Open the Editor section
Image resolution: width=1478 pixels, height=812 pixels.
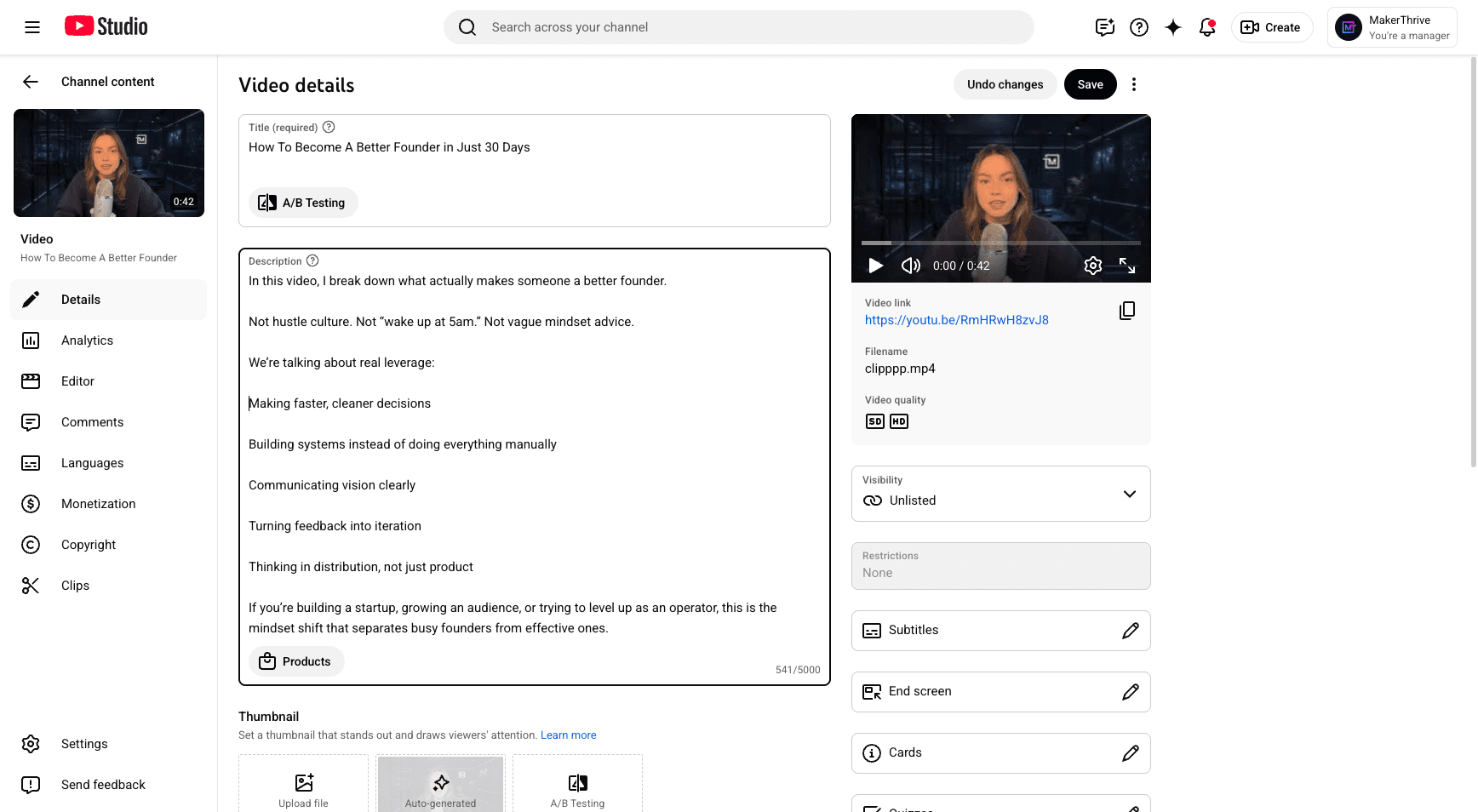pos(109,381)
